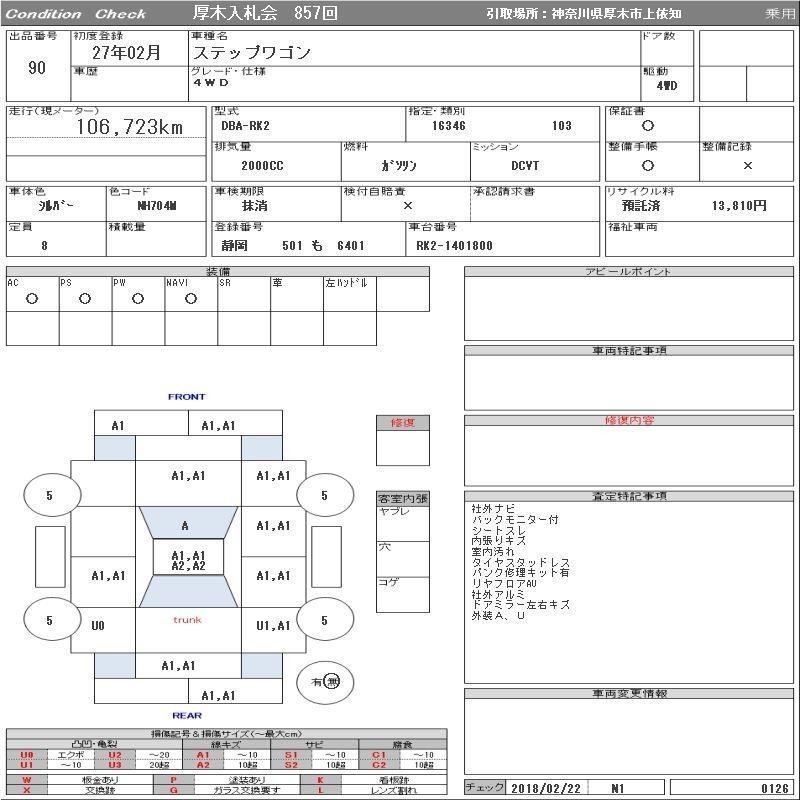Click the 抹消 inspection expiry value
The height and width of the screenshot is (800, 800).
(x=255, y=206)
